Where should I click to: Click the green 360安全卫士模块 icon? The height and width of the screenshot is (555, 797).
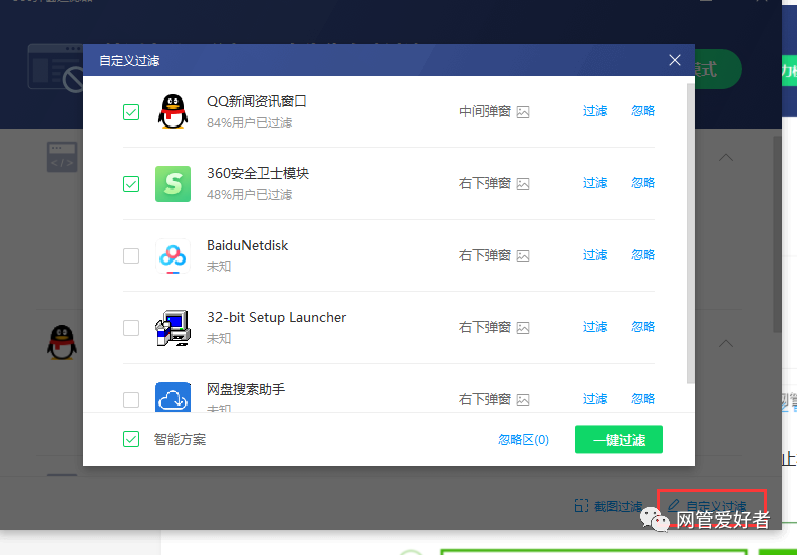(x=173, y=183)
